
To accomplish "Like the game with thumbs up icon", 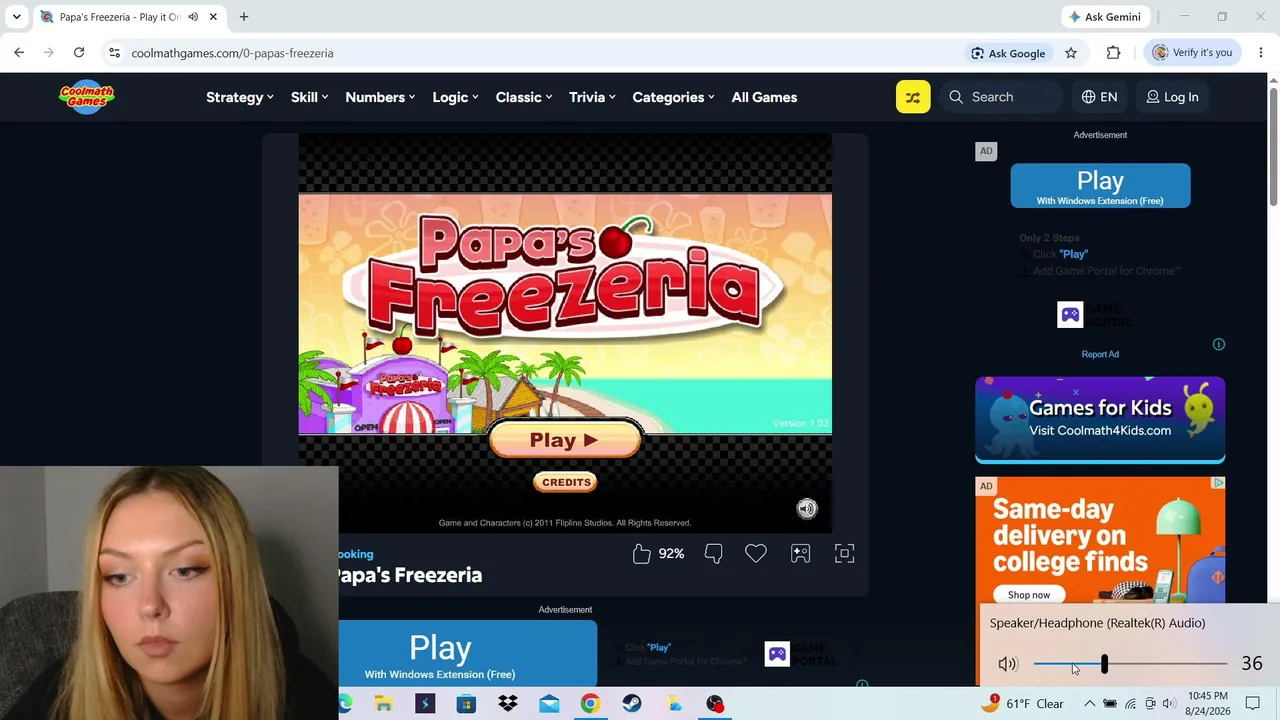I will click(x=642, y=554).
